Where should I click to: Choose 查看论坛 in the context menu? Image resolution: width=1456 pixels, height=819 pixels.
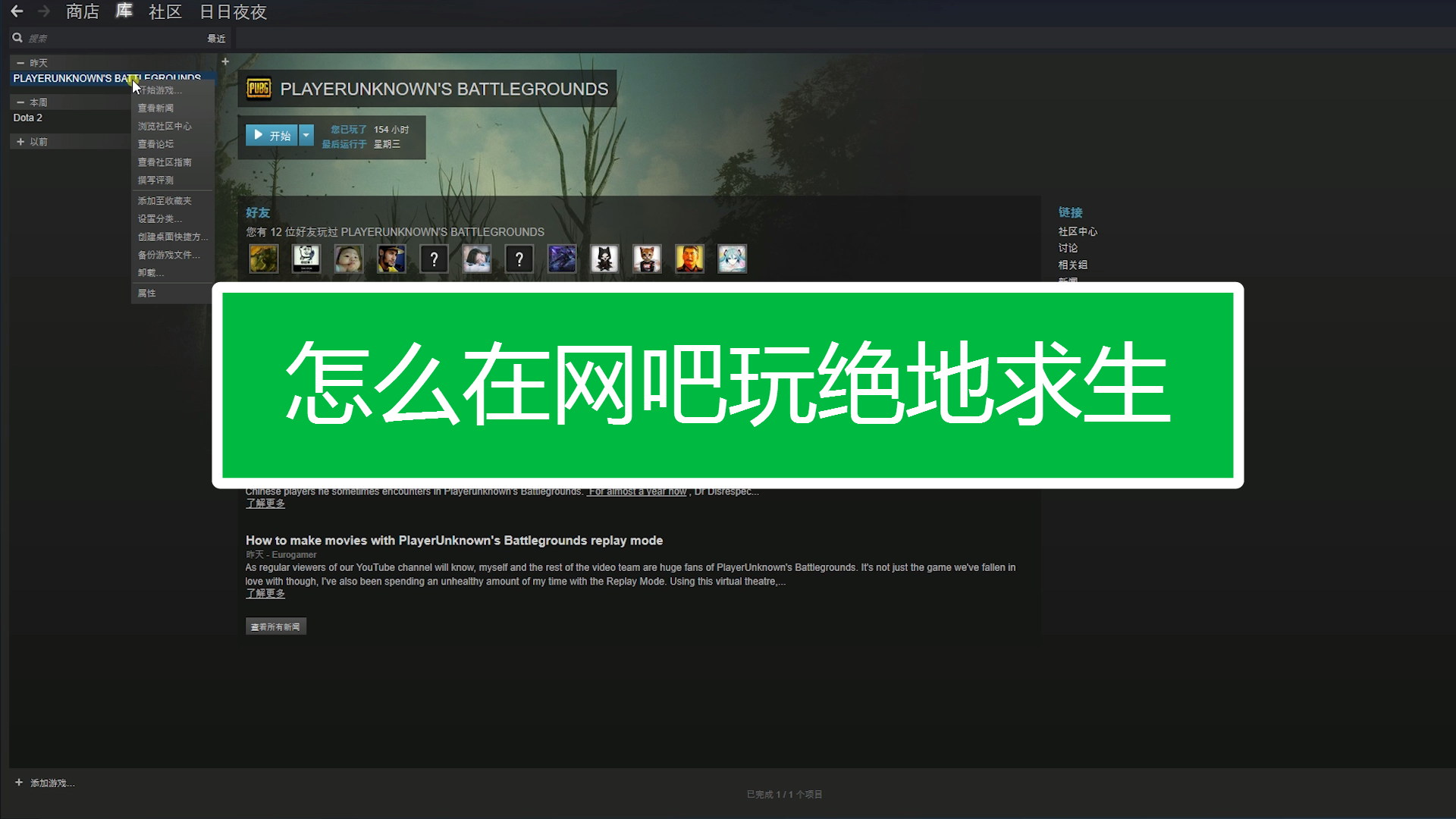tap(173, 144)
